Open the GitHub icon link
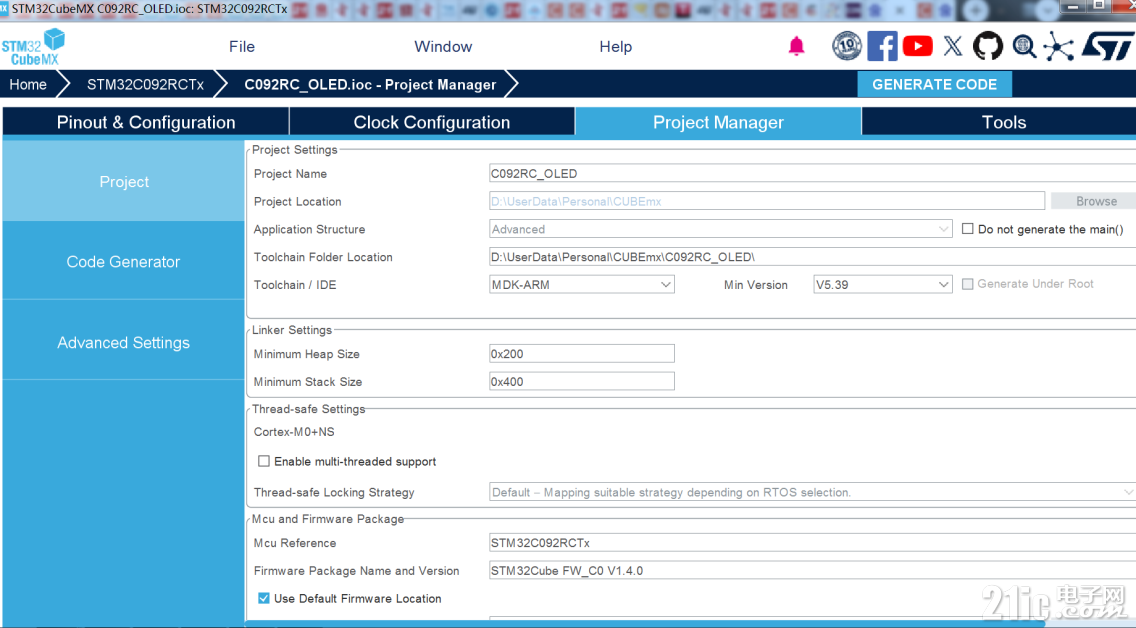Screen dimensions: 1136x628 pyautogui.click(x=987, y=46)
